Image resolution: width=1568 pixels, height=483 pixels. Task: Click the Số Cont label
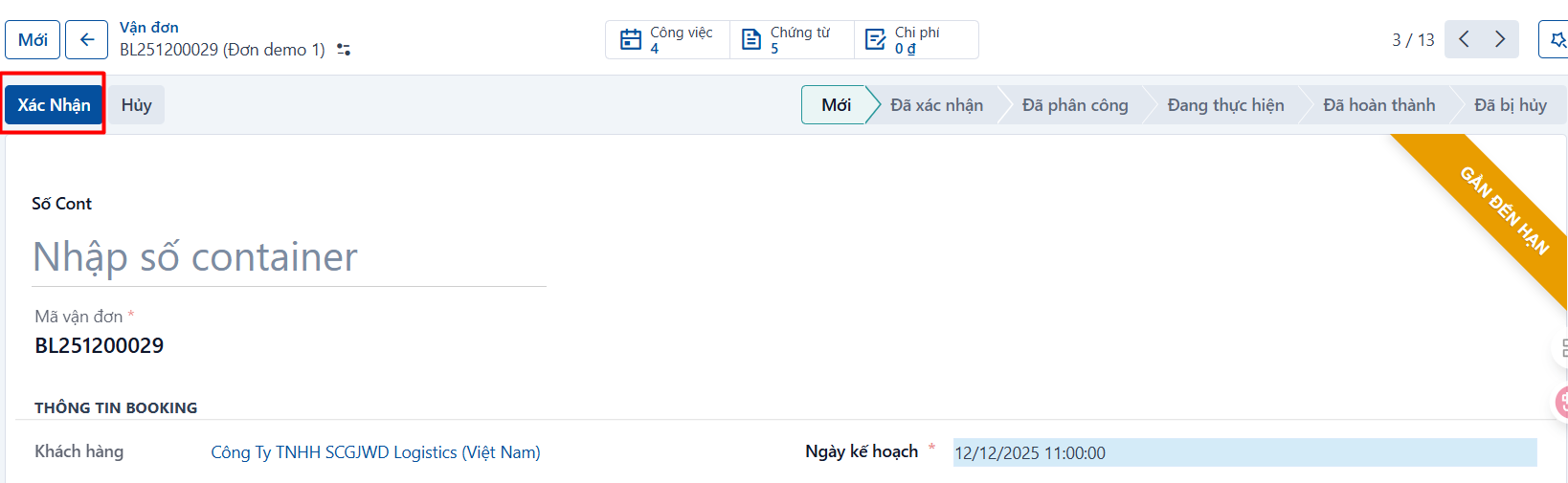61,204
